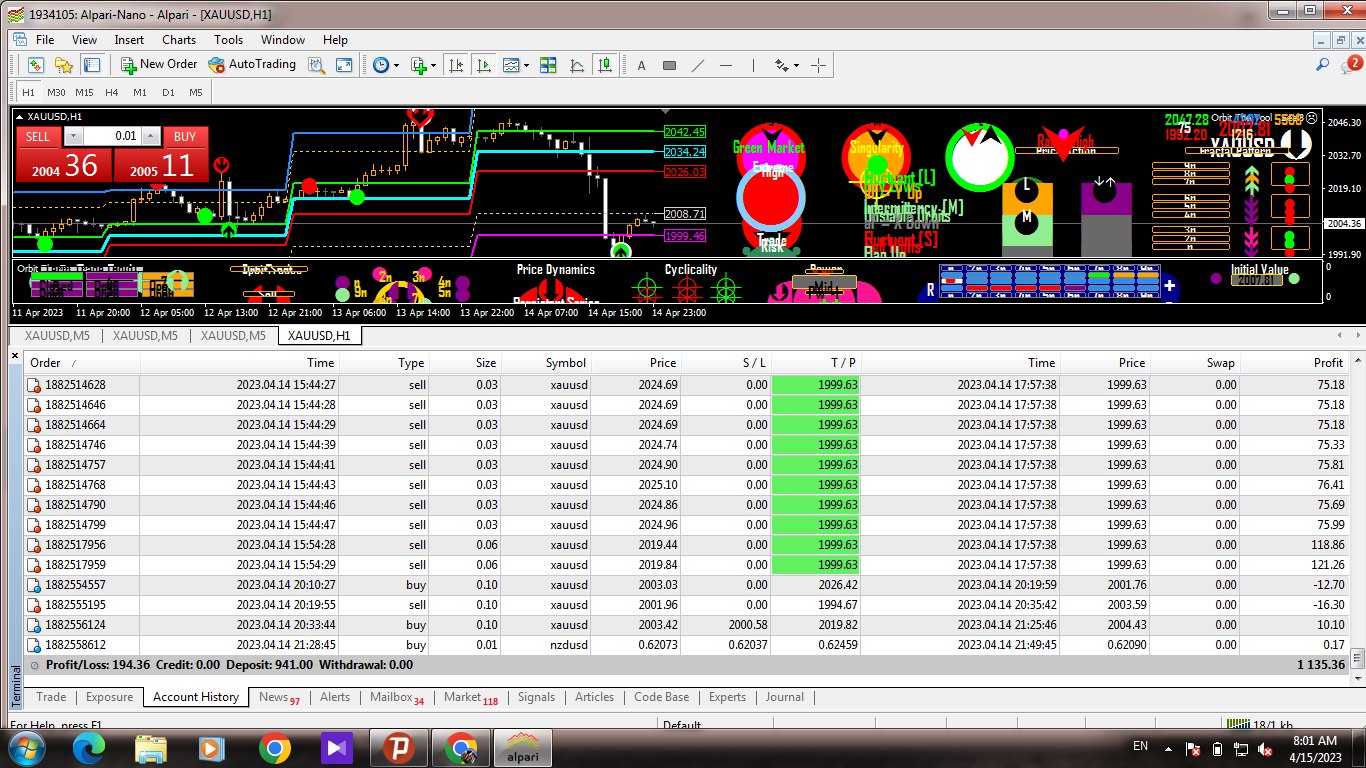
Task: Switch to the Trade tab
Action: (51, 697)
